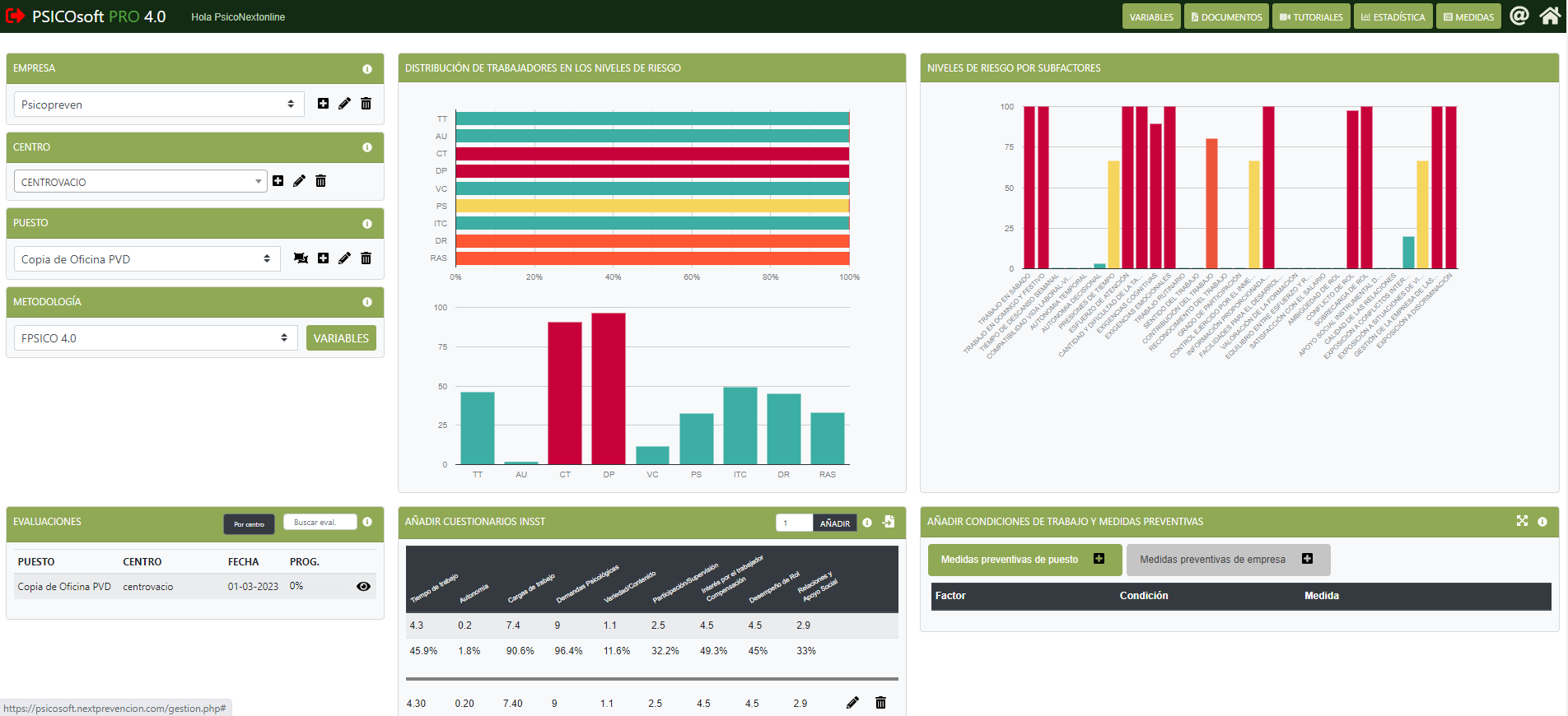Image resolution: width=1568 pixels, height=716 pixels.
Task: Show info for Añadir Cuestionarios INSST panel
Action: click(867, 523)
